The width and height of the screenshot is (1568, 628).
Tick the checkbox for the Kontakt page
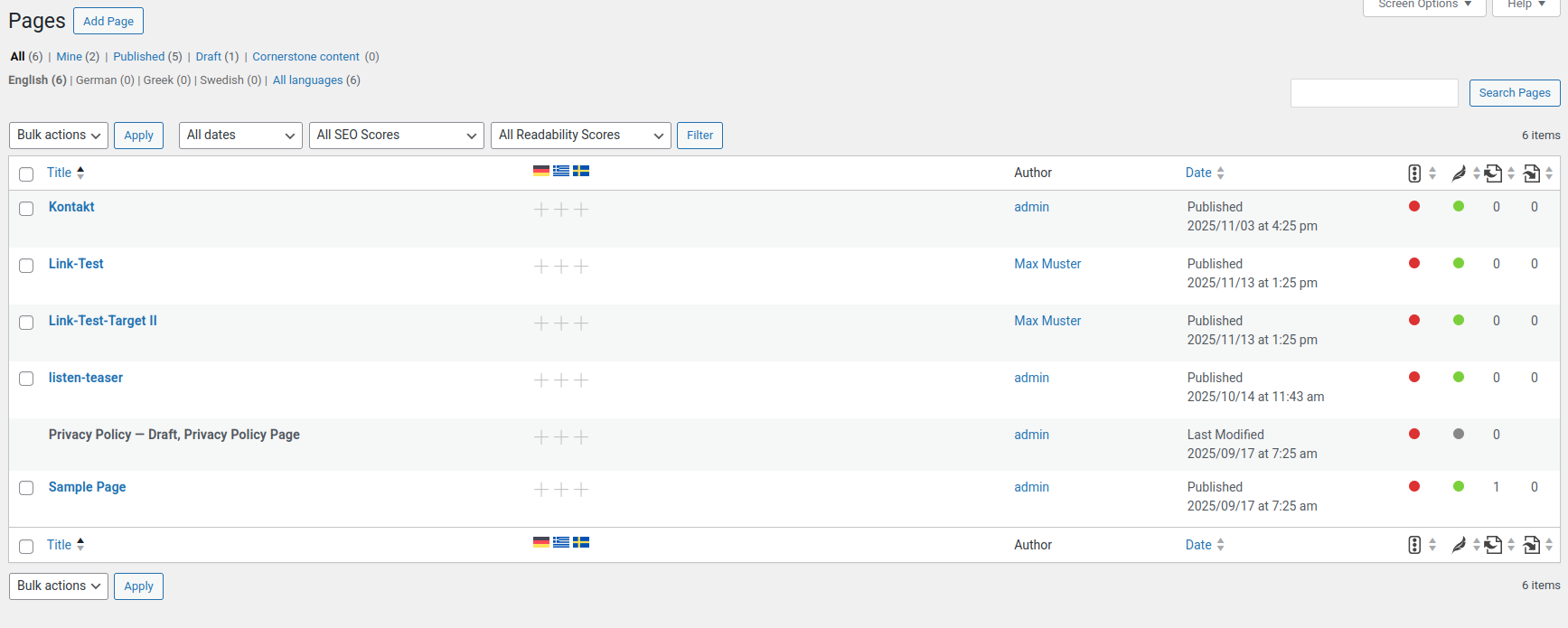(x=26, y=209)
